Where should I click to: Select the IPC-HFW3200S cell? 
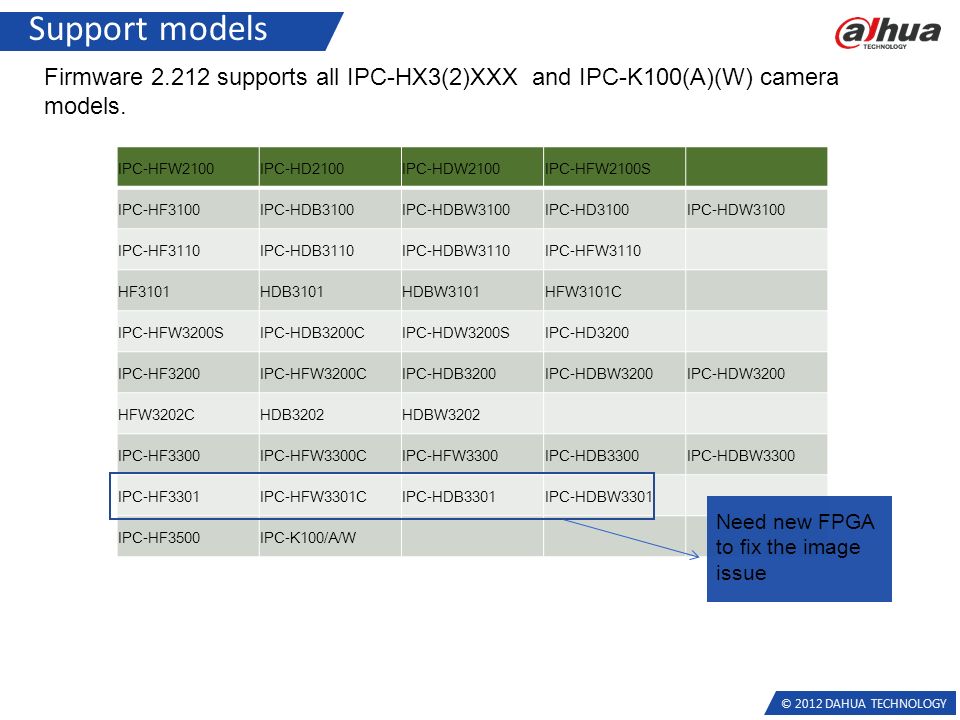click(188, 332)
